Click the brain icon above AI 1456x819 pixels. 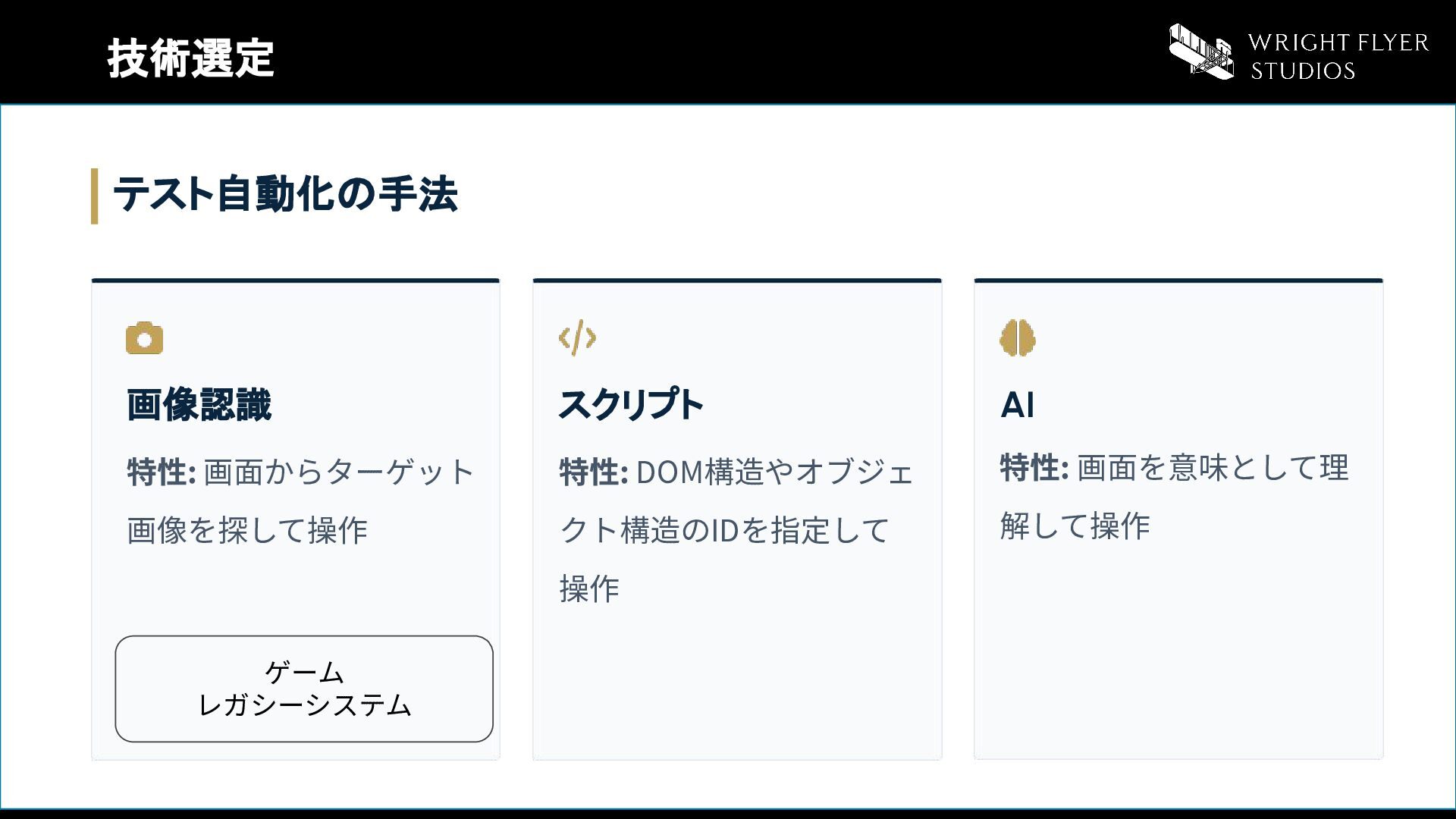click(1018, 338)
